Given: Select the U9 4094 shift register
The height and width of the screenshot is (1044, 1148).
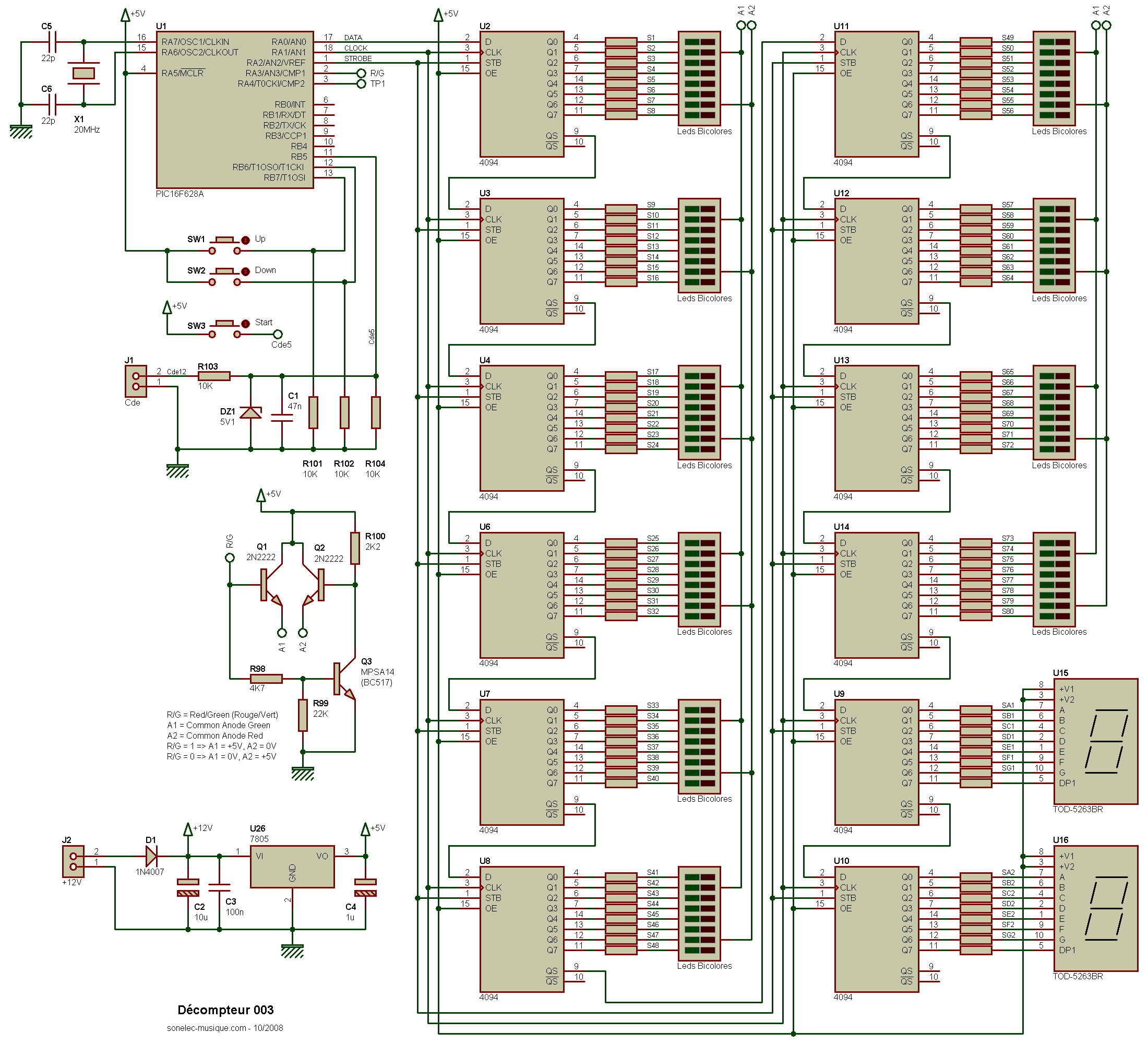Looking at the screenshot, I should (x=877, y=762).
